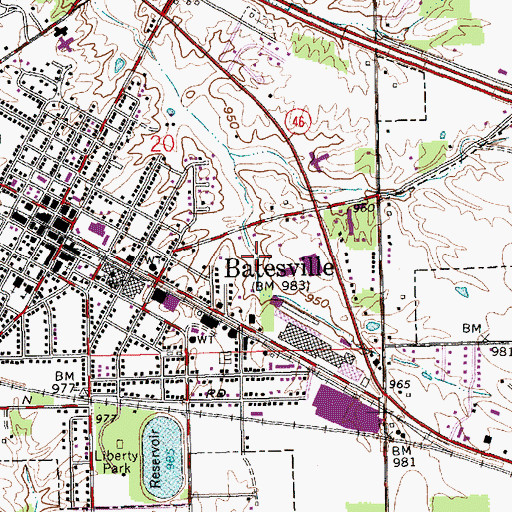Viewport: 512px width, 512px height.
Task: Click the 950 contour label below BM 983
Action: point(317,300)
